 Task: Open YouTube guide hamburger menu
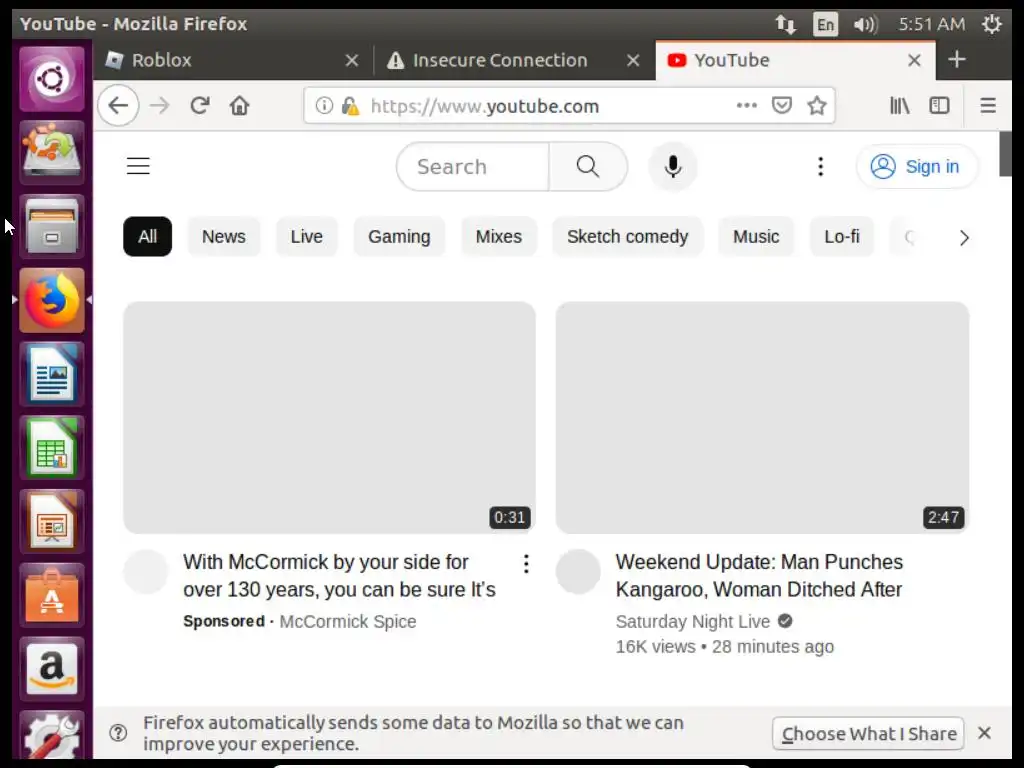coord(138,166)
